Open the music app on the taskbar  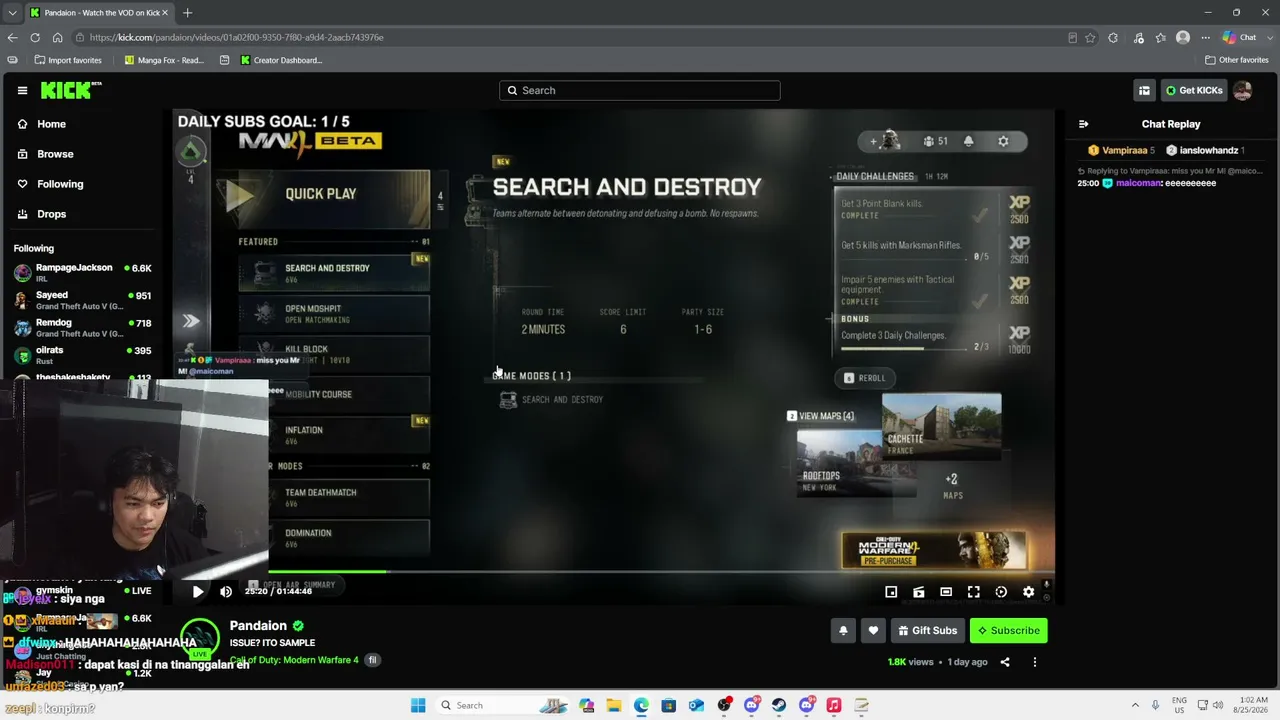[834, 705]
